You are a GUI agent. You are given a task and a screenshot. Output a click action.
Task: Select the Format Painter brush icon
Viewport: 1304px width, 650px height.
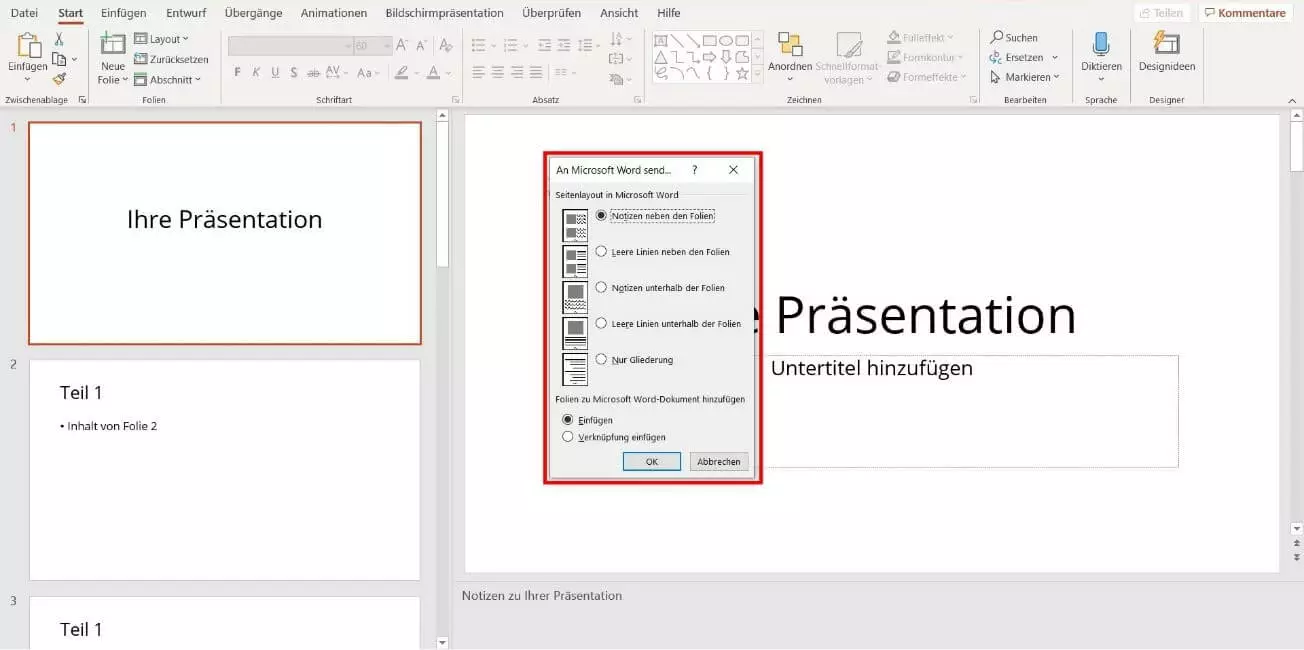coord(59,79)
